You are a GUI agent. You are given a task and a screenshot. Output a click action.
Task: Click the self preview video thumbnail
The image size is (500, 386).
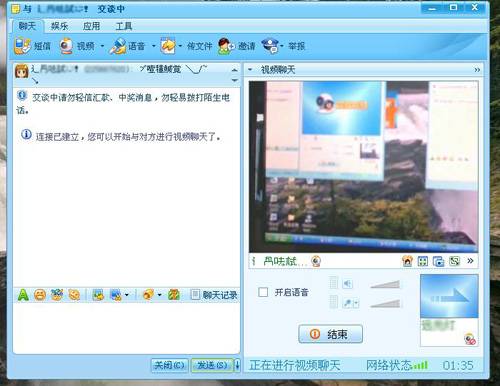tap(449, 296)
